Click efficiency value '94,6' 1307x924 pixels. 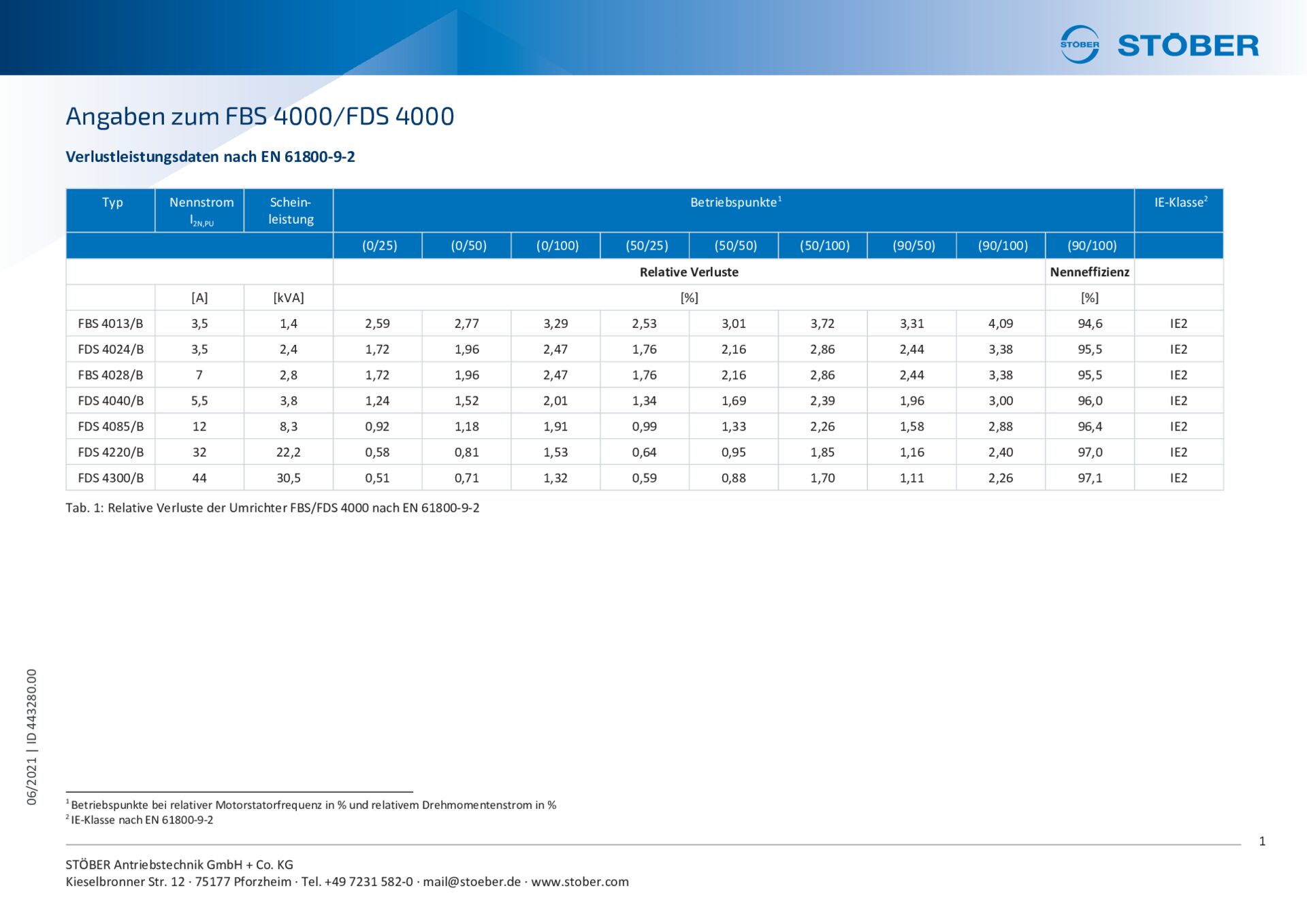click(x=1090, y=324)
